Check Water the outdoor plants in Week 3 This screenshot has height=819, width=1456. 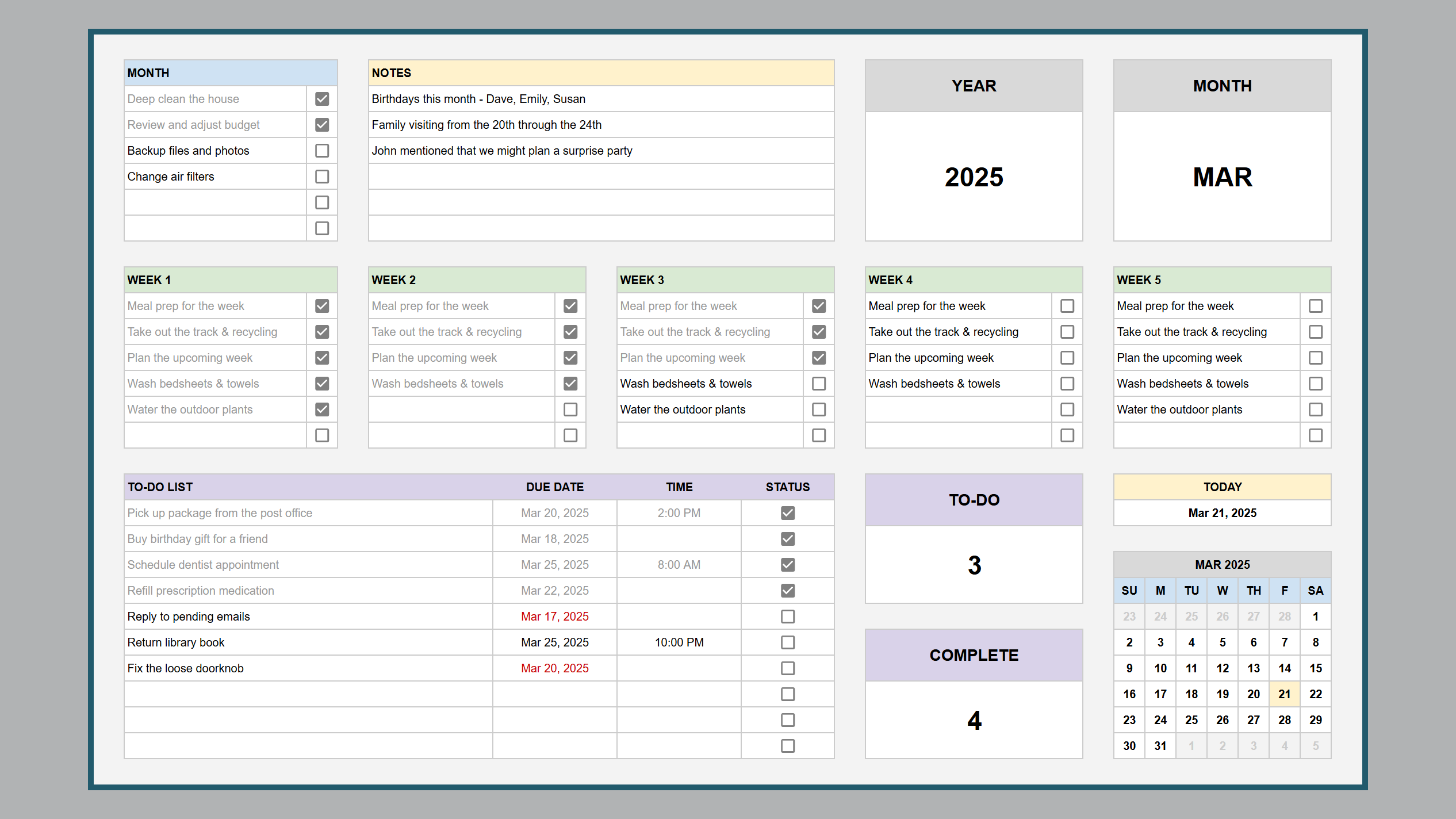pyautogui.click(x=818, y=409)
